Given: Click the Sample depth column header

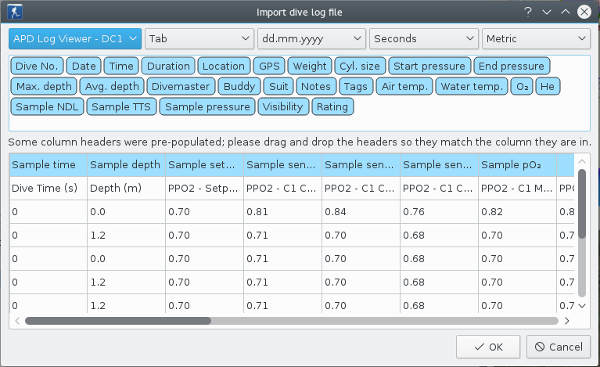Looking at the screenshot, I should coord(126,165).
